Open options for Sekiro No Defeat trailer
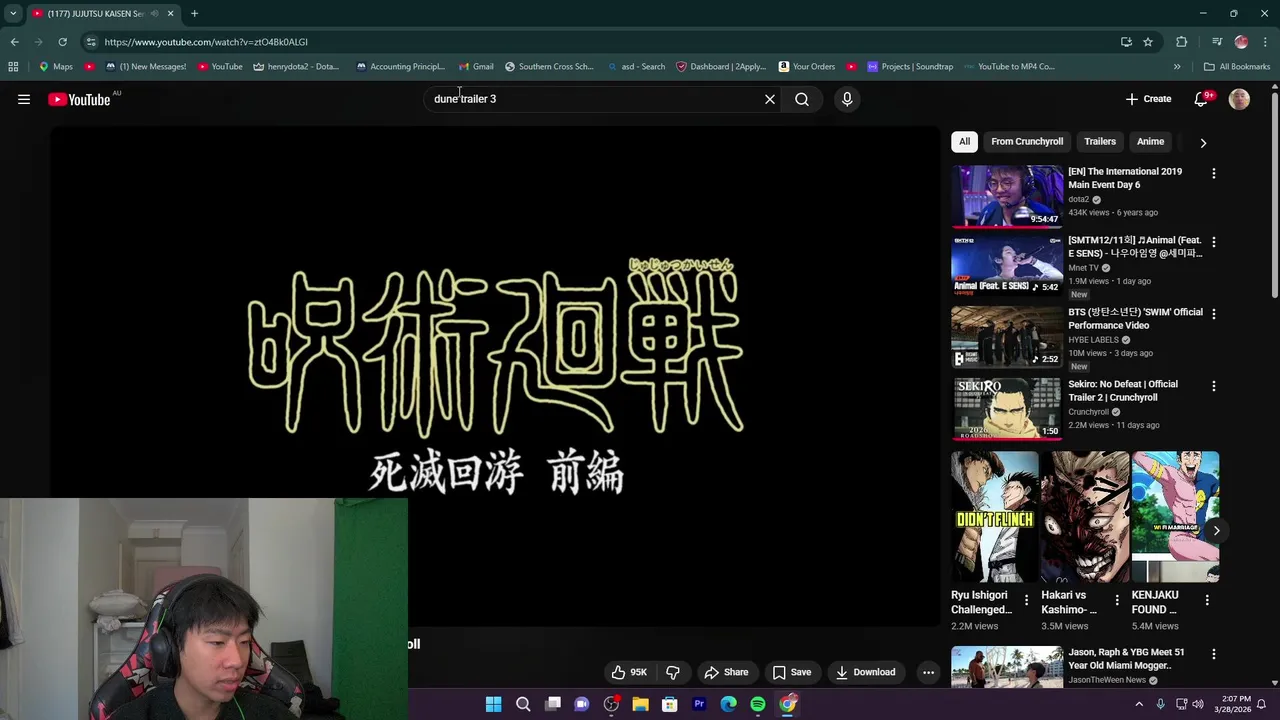 1214,386
